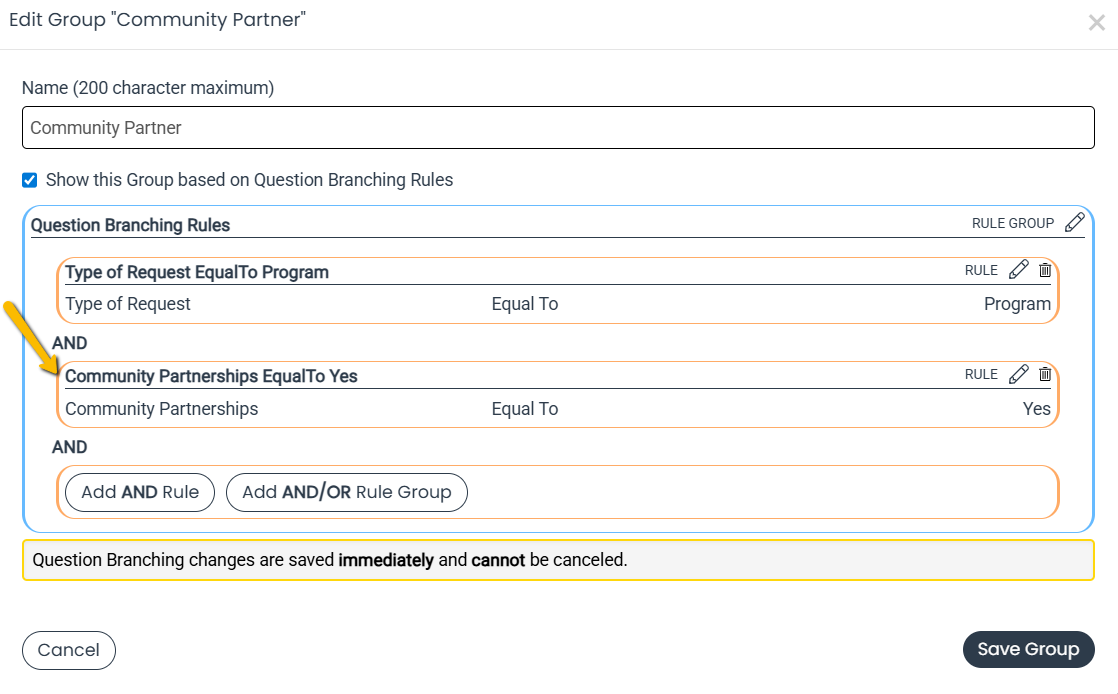The height and width of the screenshot is (694, 1118).
Task: Add AND Rule button
Action: 140,492
